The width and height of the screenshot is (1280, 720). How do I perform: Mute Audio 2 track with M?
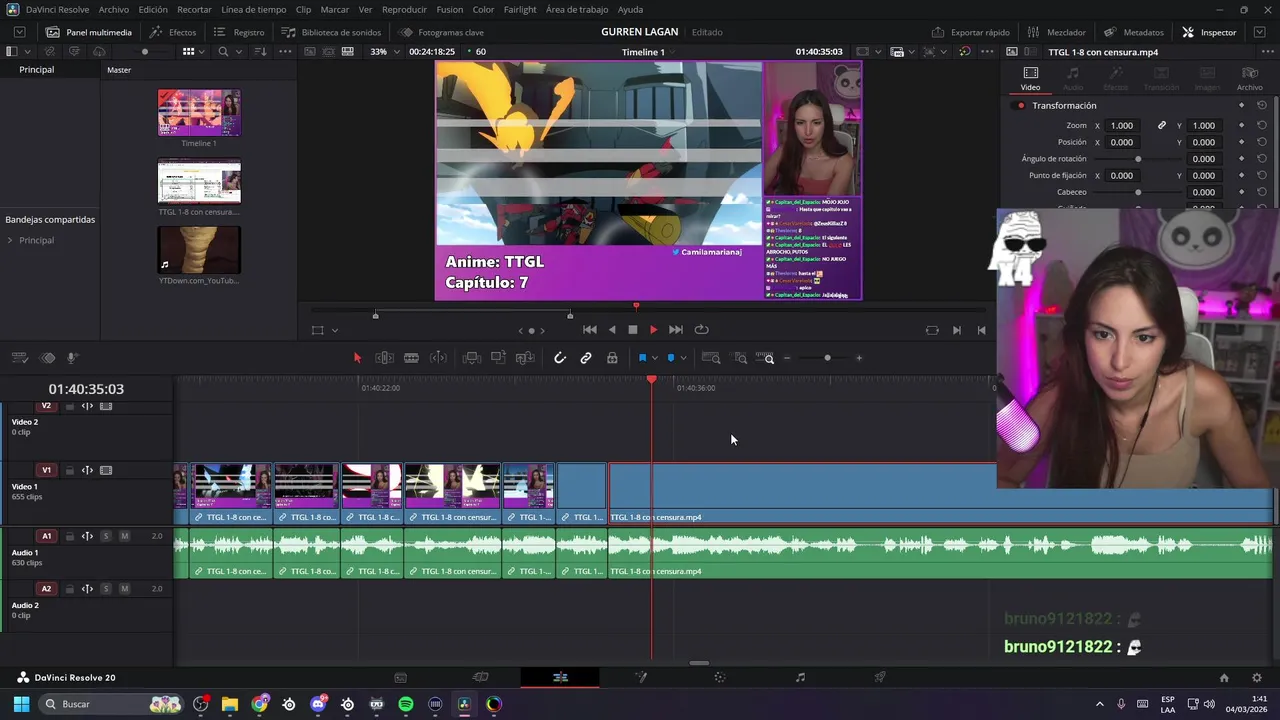pyautogui.click(x=124, y=589)
